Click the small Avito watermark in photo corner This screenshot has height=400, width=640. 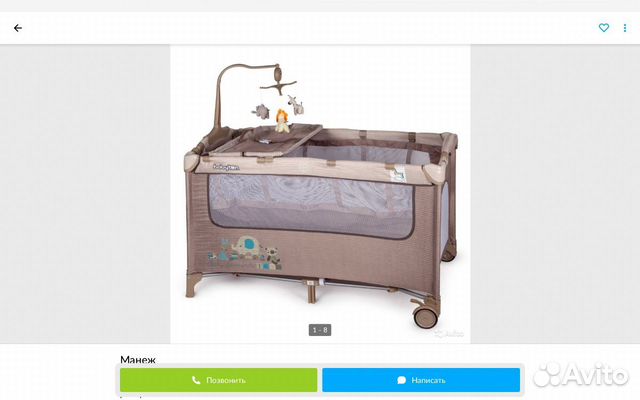tap(449, 334)
